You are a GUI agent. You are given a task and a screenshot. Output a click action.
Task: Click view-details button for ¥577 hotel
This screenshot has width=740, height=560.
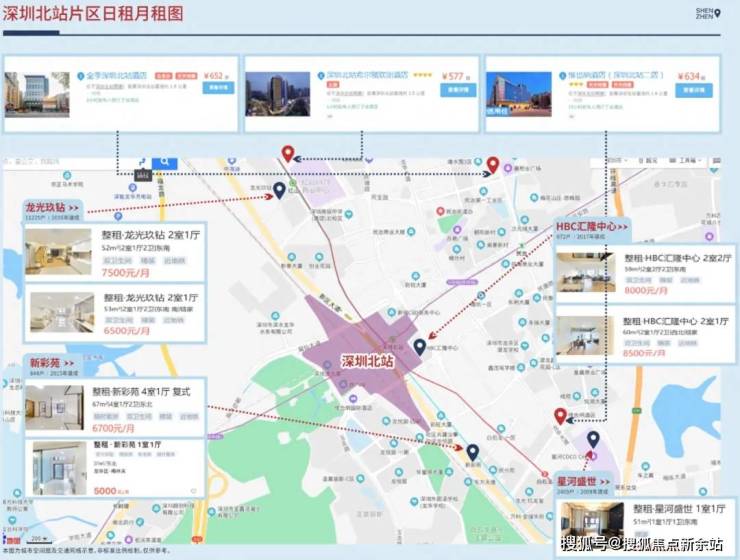point(458,90)
